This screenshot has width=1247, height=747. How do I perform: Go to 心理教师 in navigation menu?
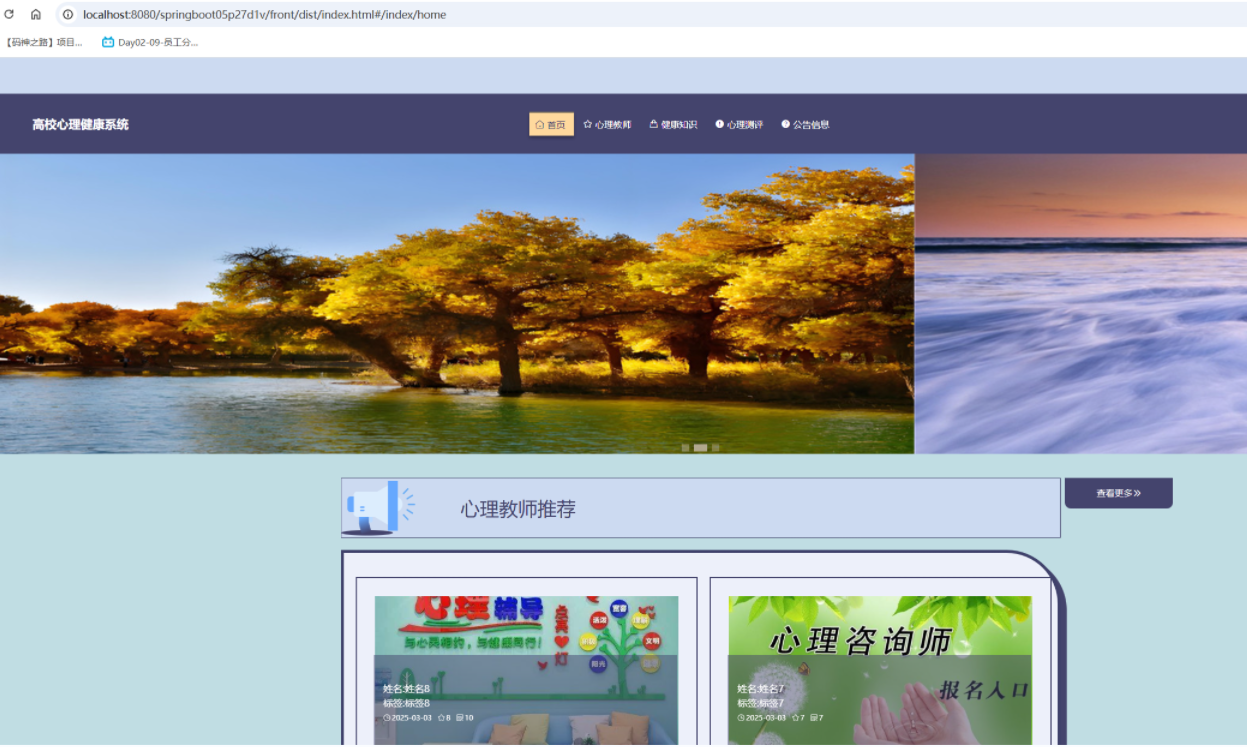[608, 125]
